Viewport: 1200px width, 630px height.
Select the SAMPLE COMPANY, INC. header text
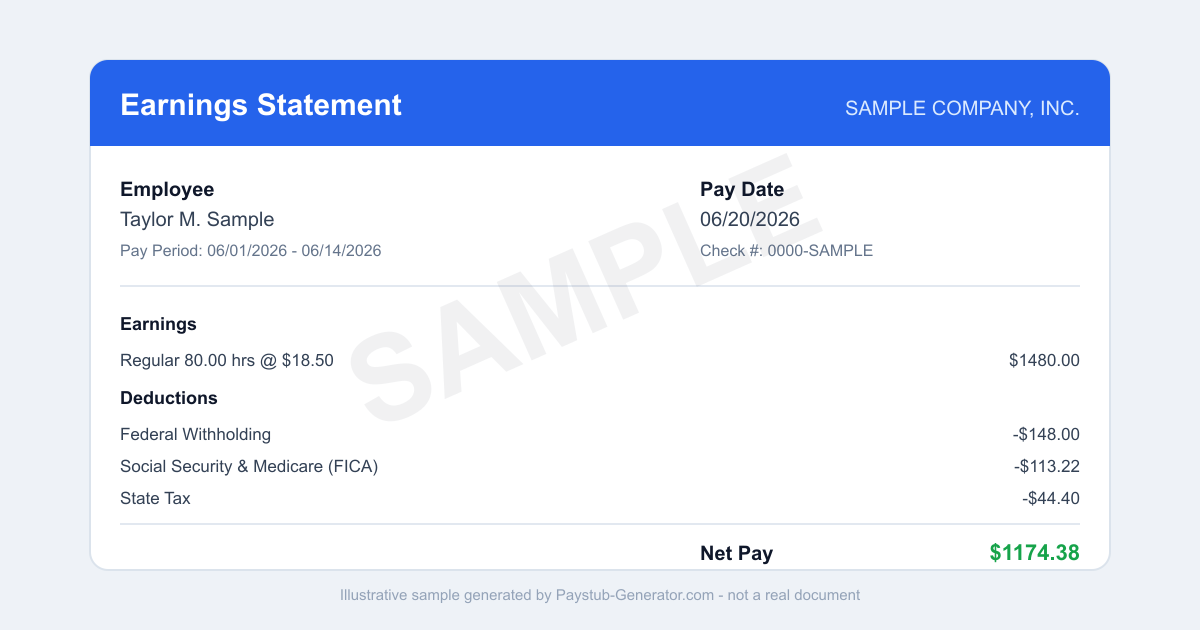point(962,108)
